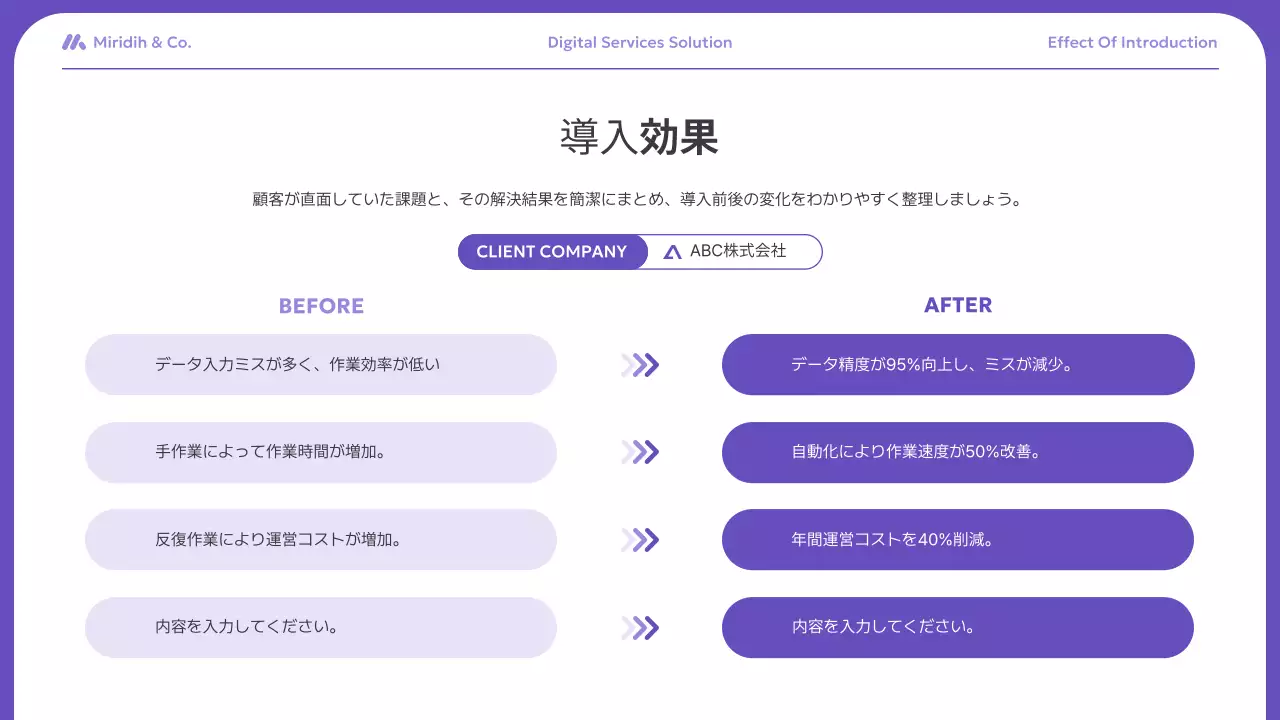The height and width of the screenshot is (720, 1280).
Task: Open the Digital Services Solution header item
Action: (x=640, y=42)
